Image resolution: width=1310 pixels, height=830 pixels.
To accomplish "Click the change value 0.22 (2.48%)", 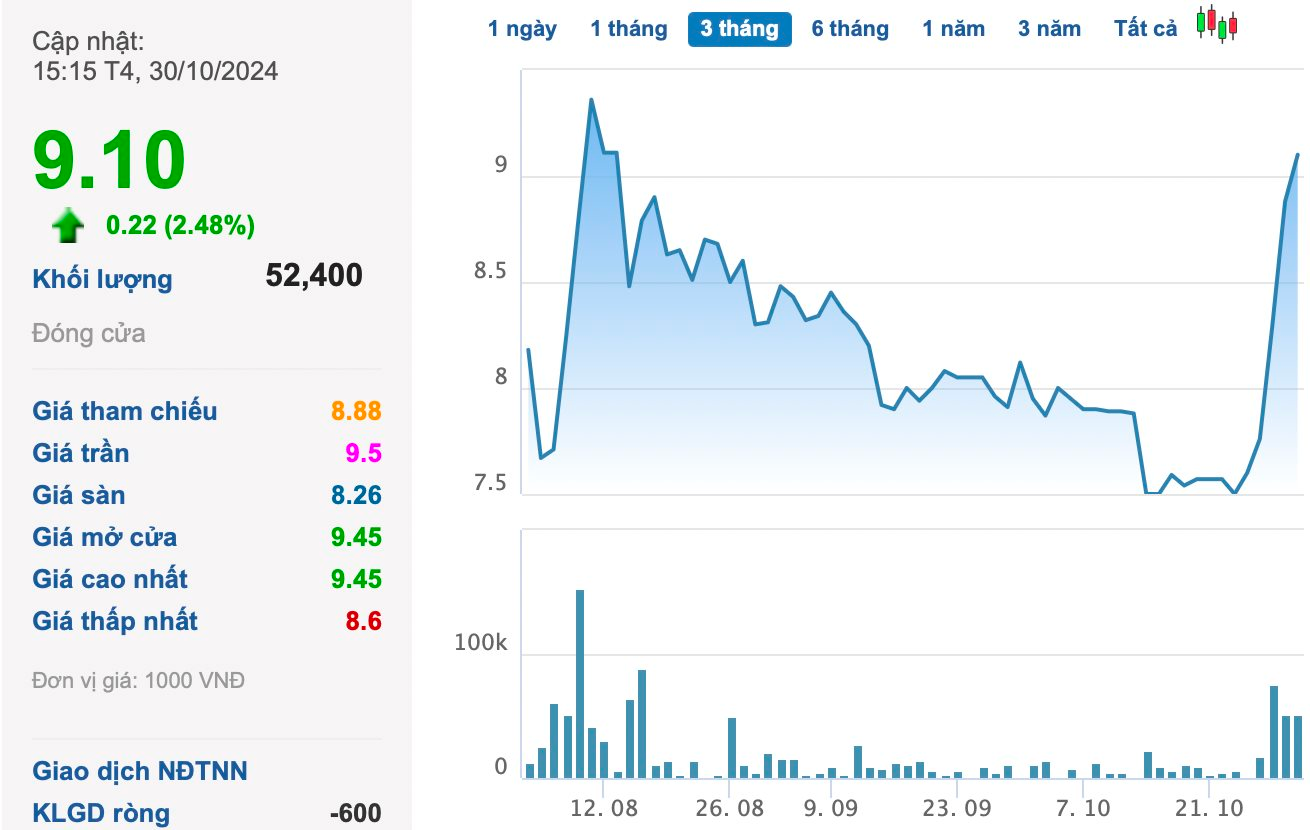I will point(181,226).
